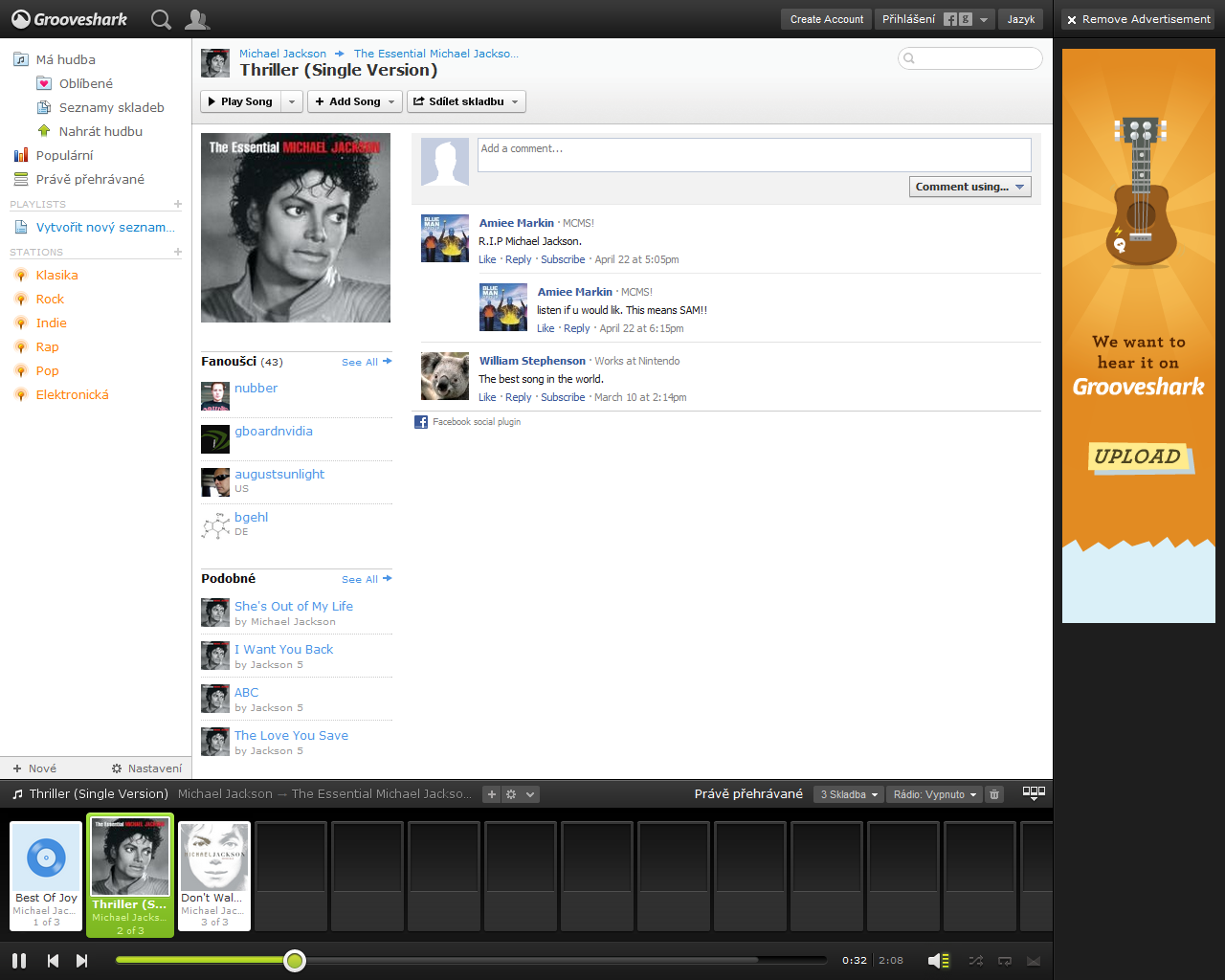Open the Facebook social plugin icon

coord(421,422)
